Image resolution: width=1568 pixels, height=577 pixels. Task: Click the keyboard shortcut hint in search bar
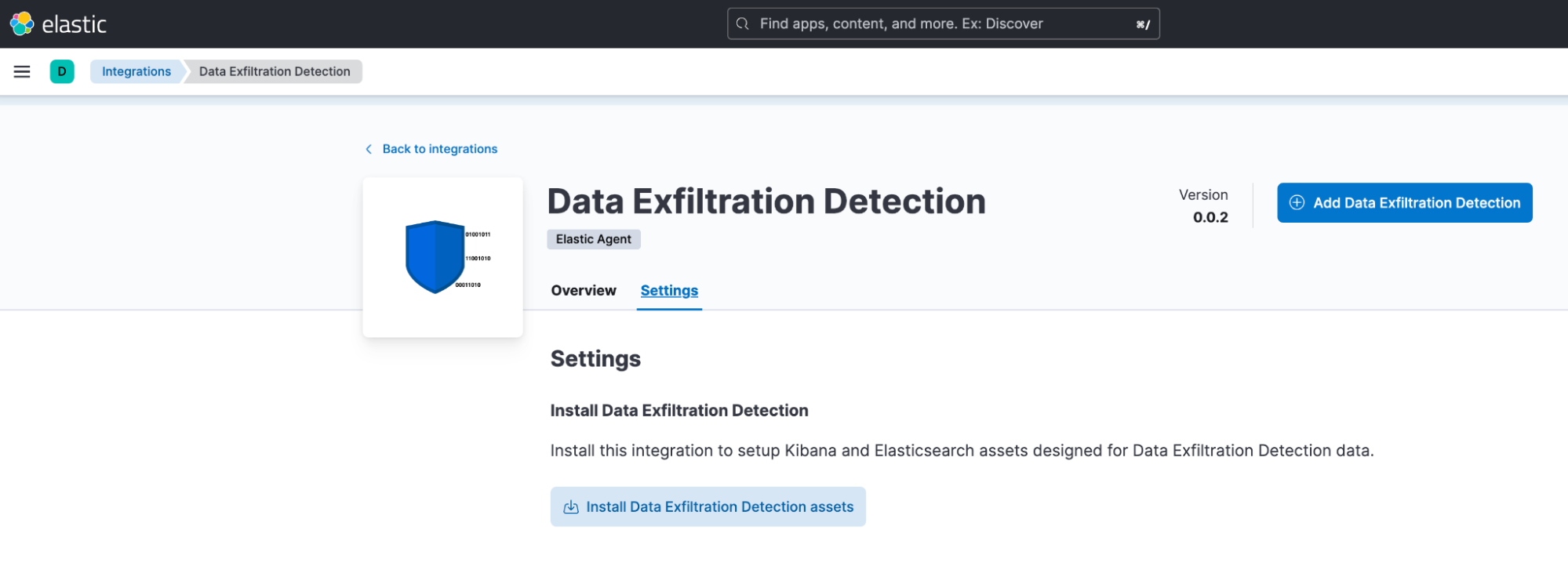[1143, 24]
